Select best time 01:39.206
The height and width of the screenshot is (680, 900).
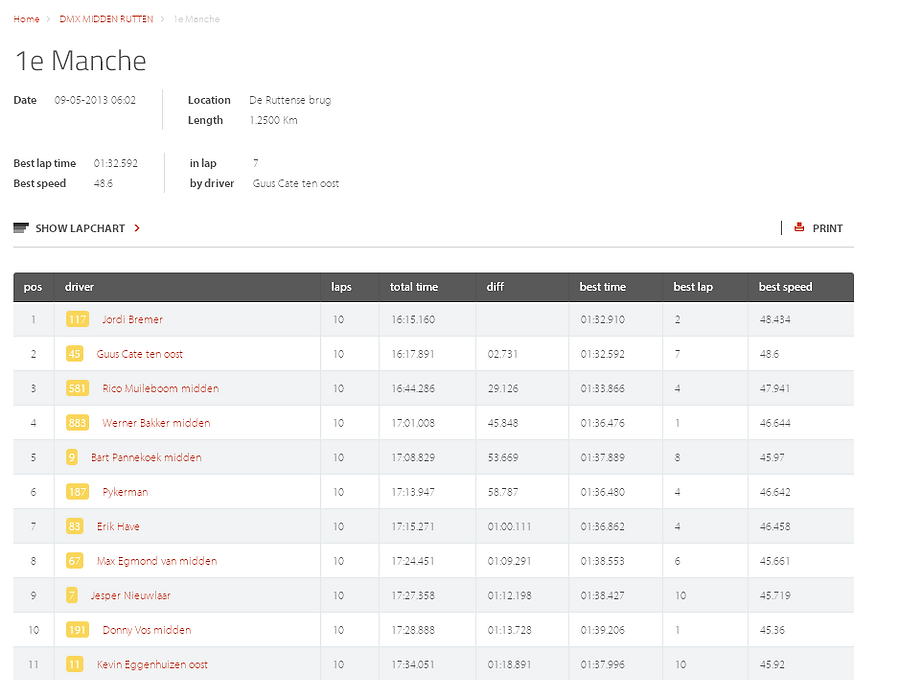[603, 630]
